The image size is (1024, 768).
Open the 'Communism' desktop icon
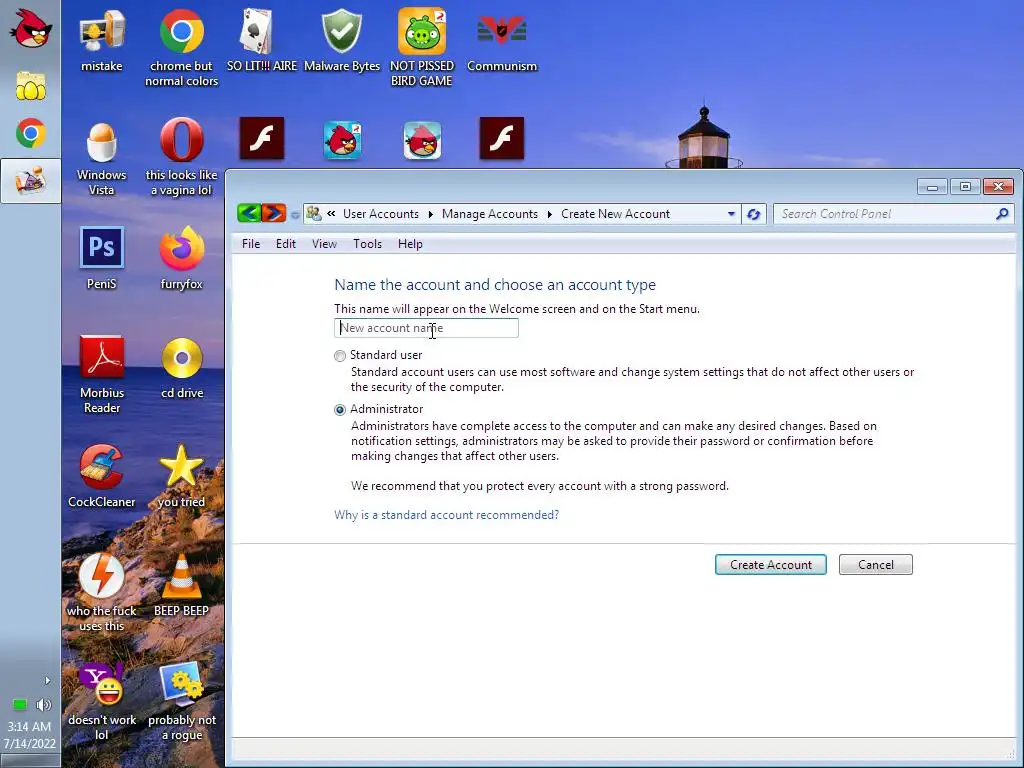[502, 39]
